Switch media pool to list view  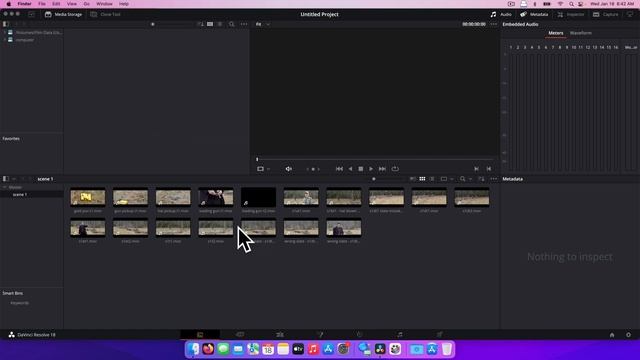click(432, 179)
